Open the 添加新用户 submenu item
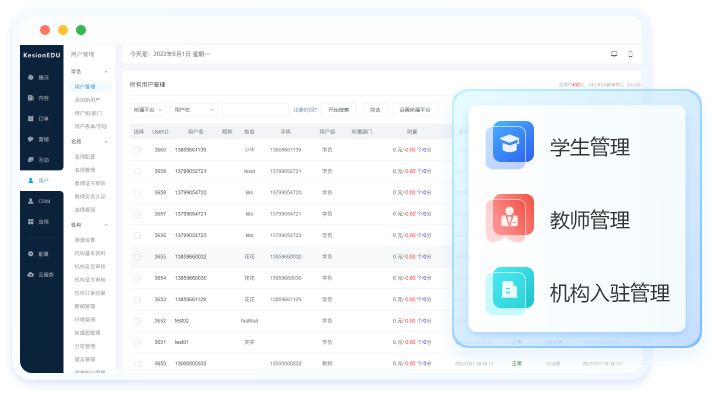Image resolution: width=726 pixels, height=396 pixels. (88, 100)
